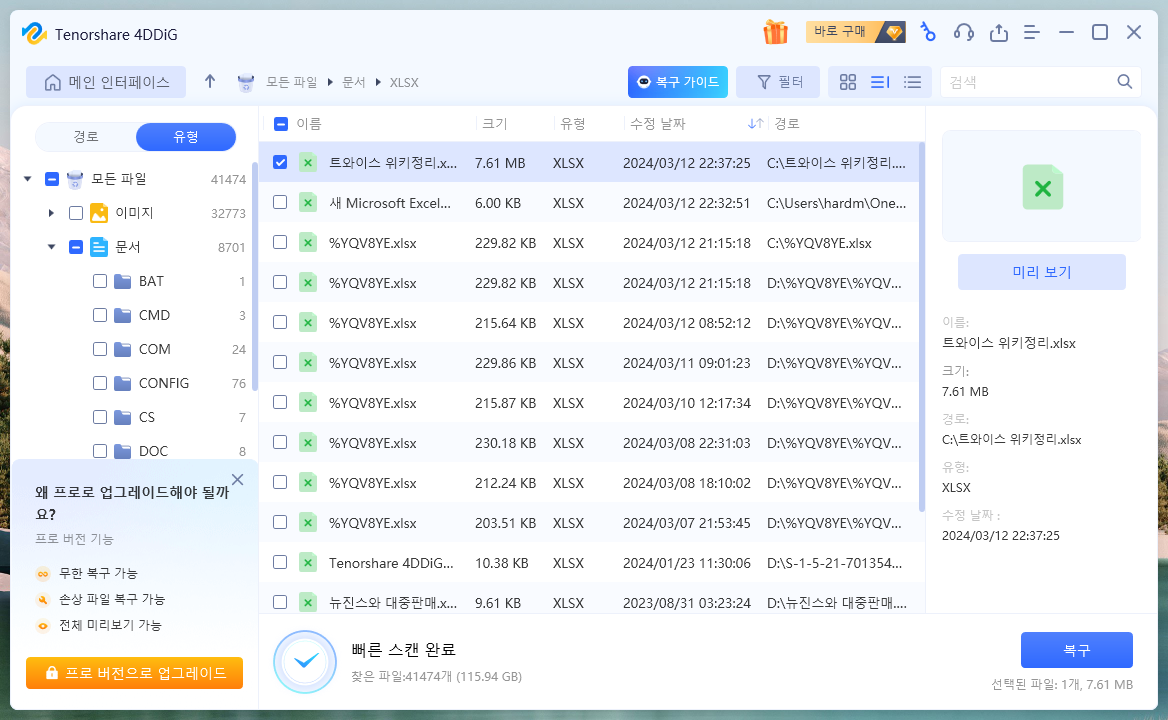
Task: Click the 미리 보기 preview button
Action: click(x=1041, y=272)
